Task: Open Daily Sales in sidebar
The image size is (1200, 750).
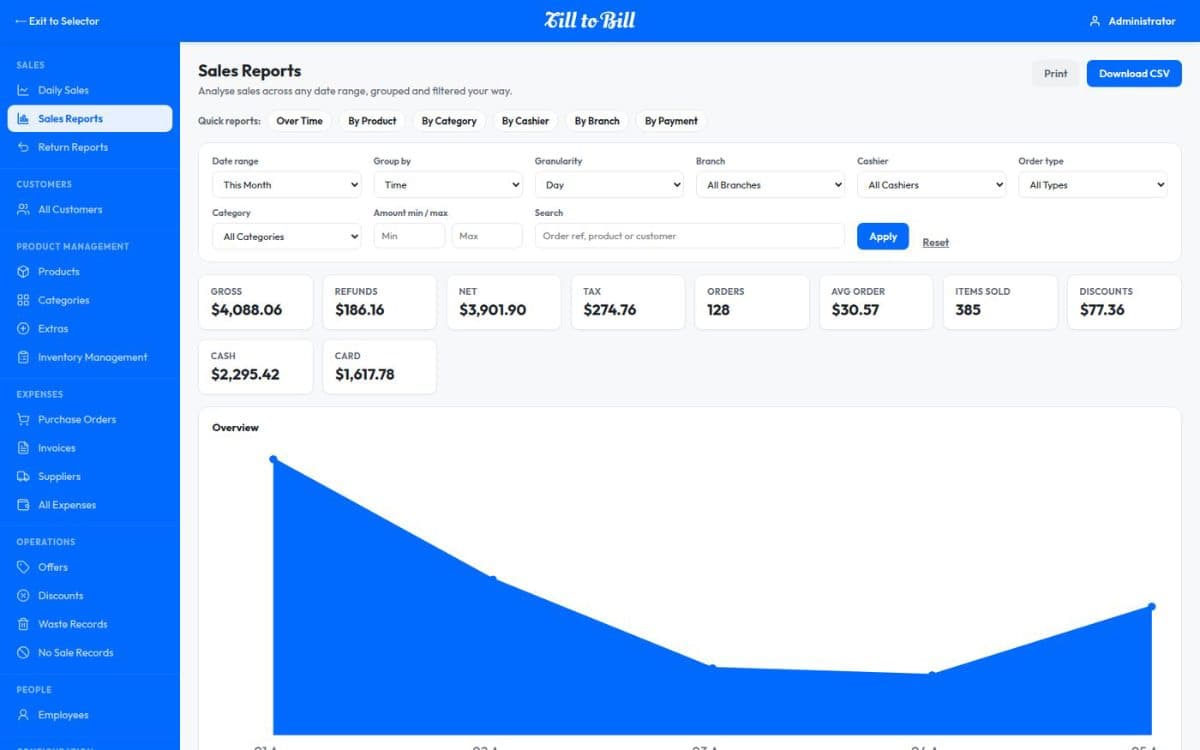Action: [90, 90]
